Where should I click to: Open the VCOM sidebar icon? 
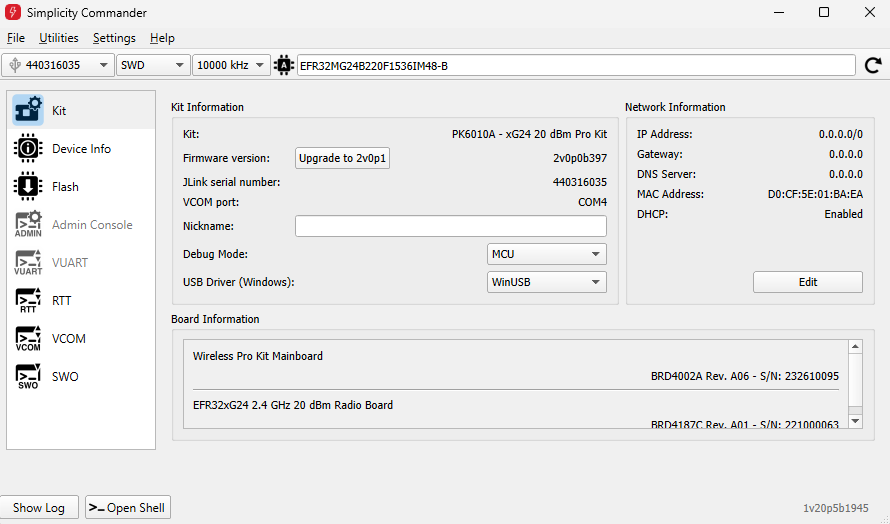(28, 338)
